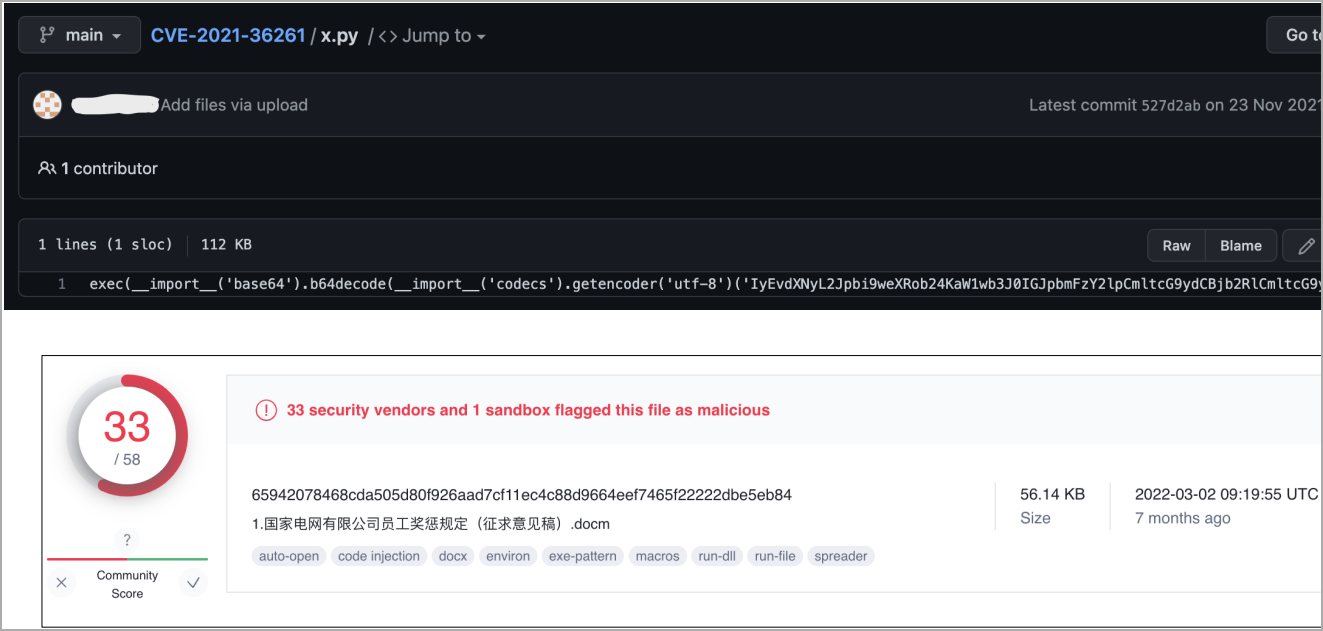The image size is (1323, 631).
Task: Open the CVE-2021-36261 repository link
Action: coord(228,35)
